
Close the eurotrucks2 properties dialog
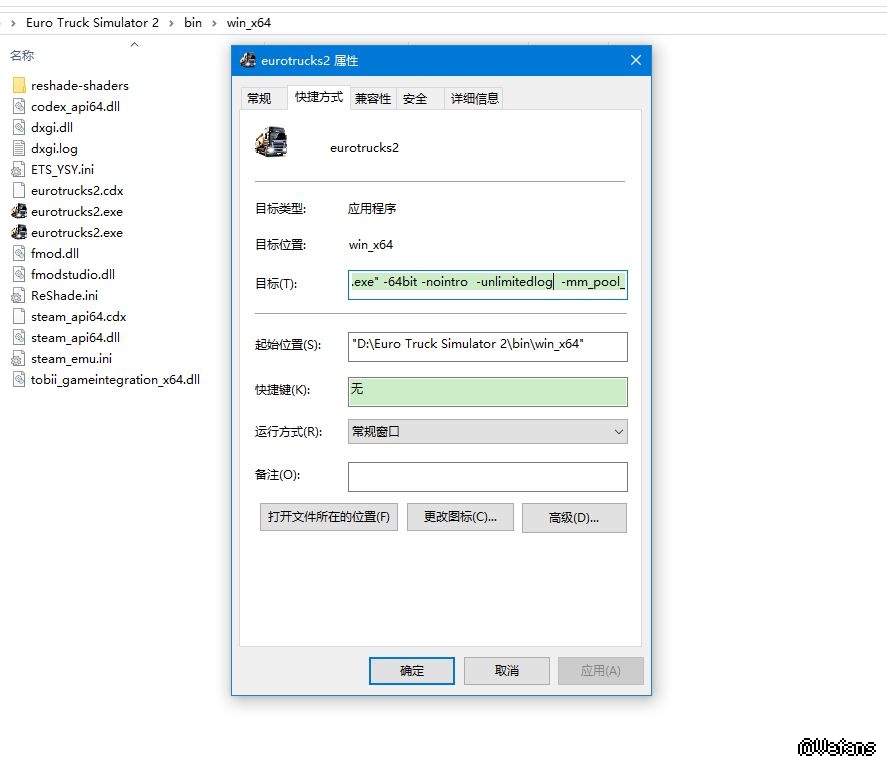636,60
